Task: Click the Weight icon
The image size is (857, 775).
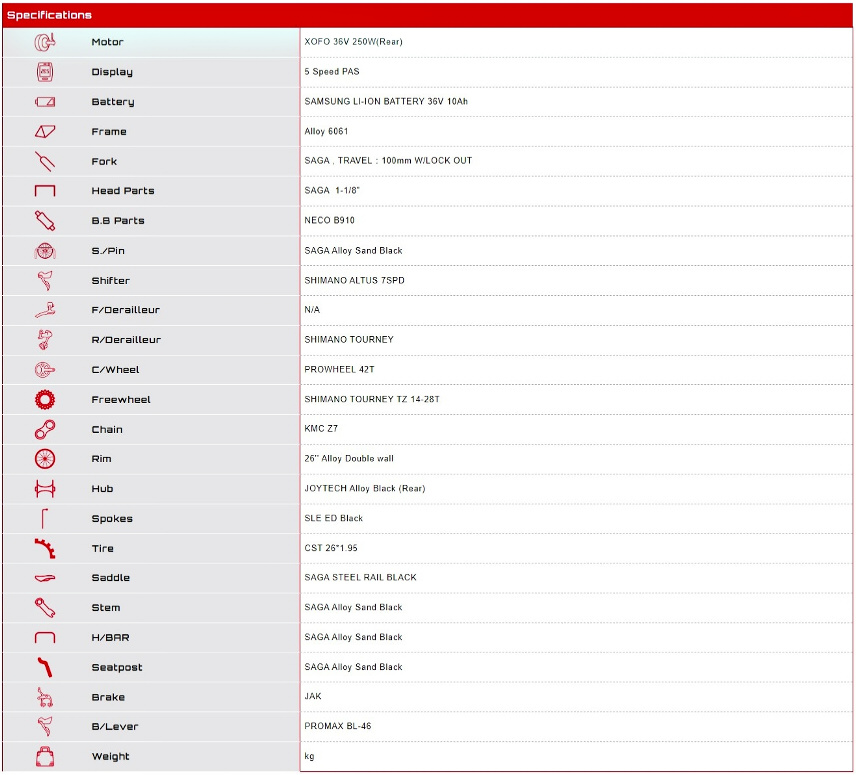Action: [x=45, y=757]
